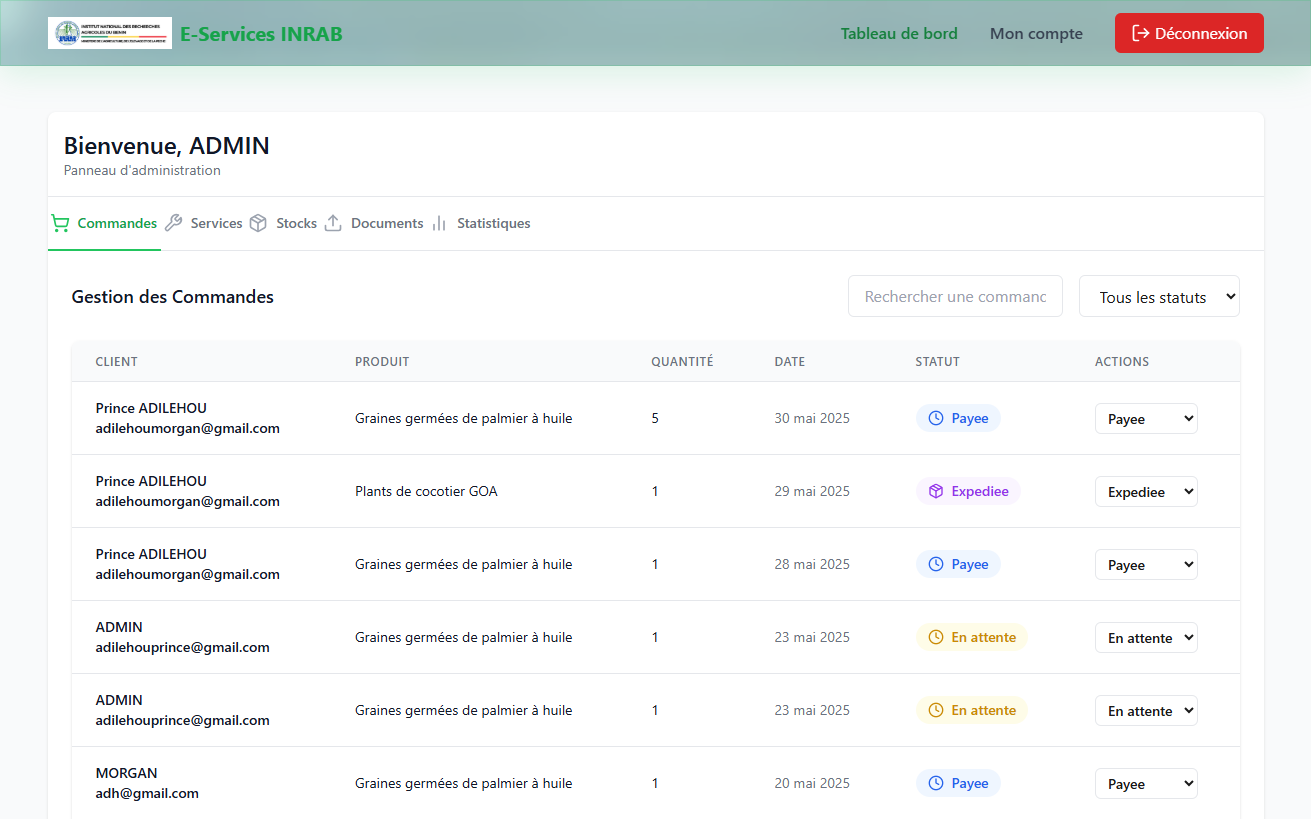Open the Expediee action dropdown for the cocotier order
Screen dimensions: 1311x819
pos(1146,492)
